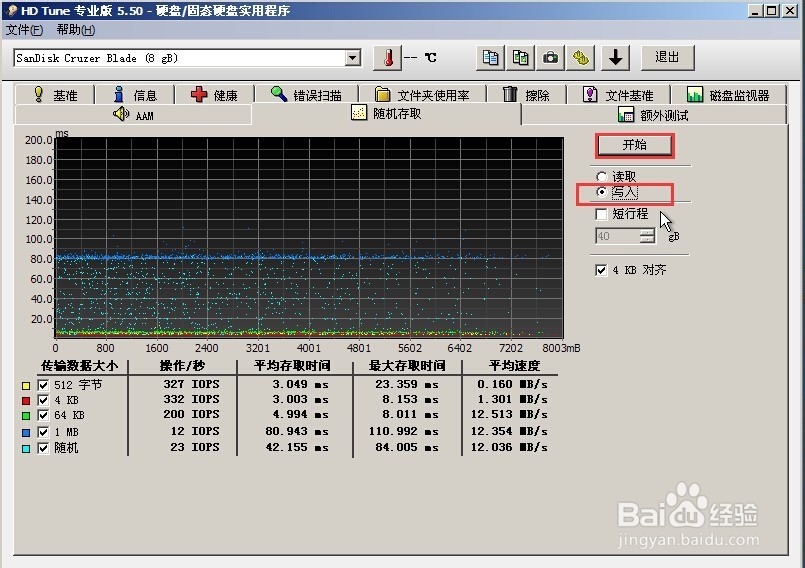This screenshot has width=805, height=568.
Task: Uncheck the 4 KB transfer size checkbox
Action: (x=43, y=400)
